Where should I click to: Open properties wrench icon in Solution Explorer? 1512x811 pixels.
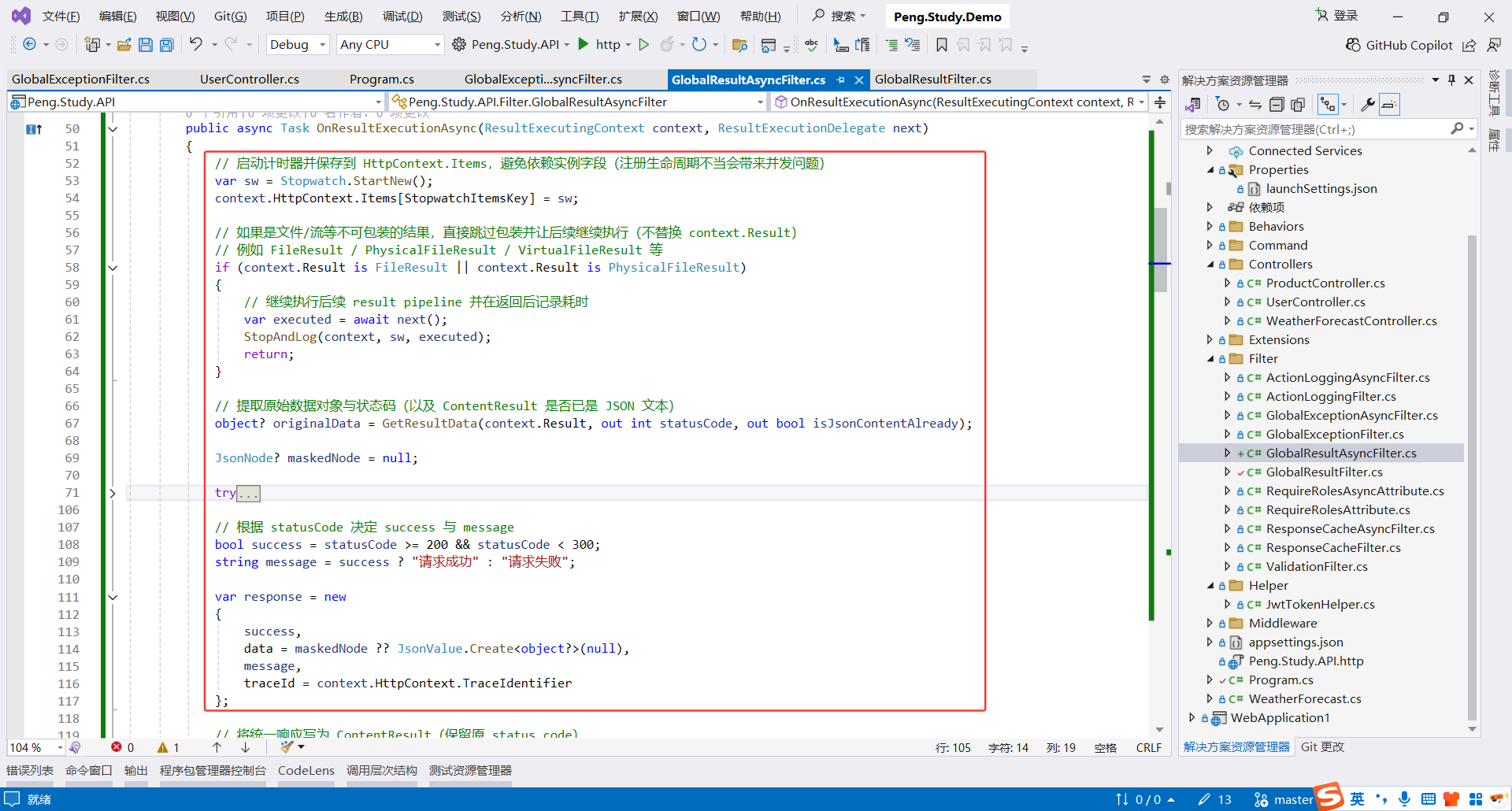click(x=1368, y=104)
